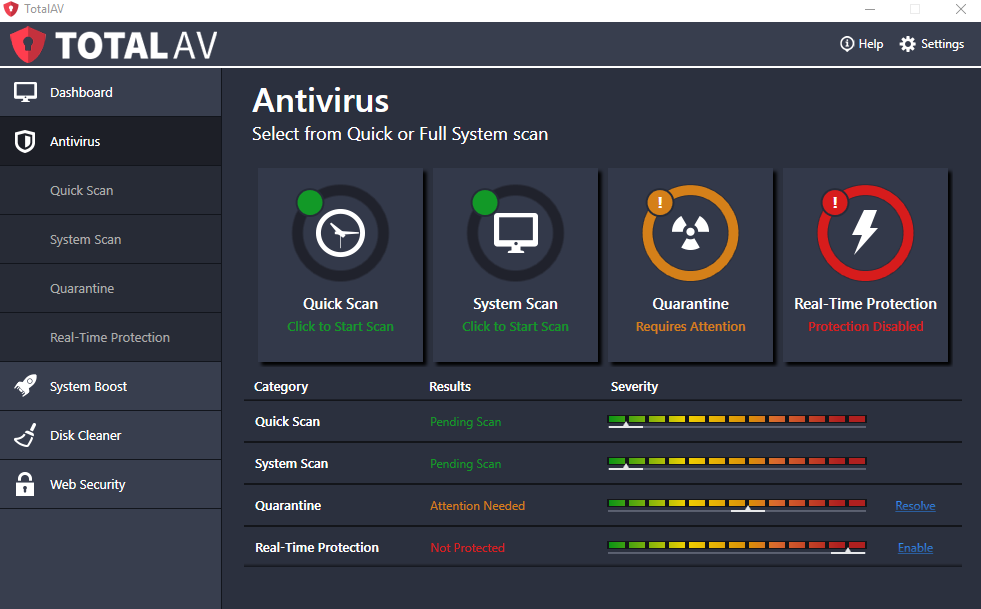Viewport: 981px width, 609px height.
Task: Click the Quick Scan severity meter
Action: pyautogui.click(x=737, y=421)
